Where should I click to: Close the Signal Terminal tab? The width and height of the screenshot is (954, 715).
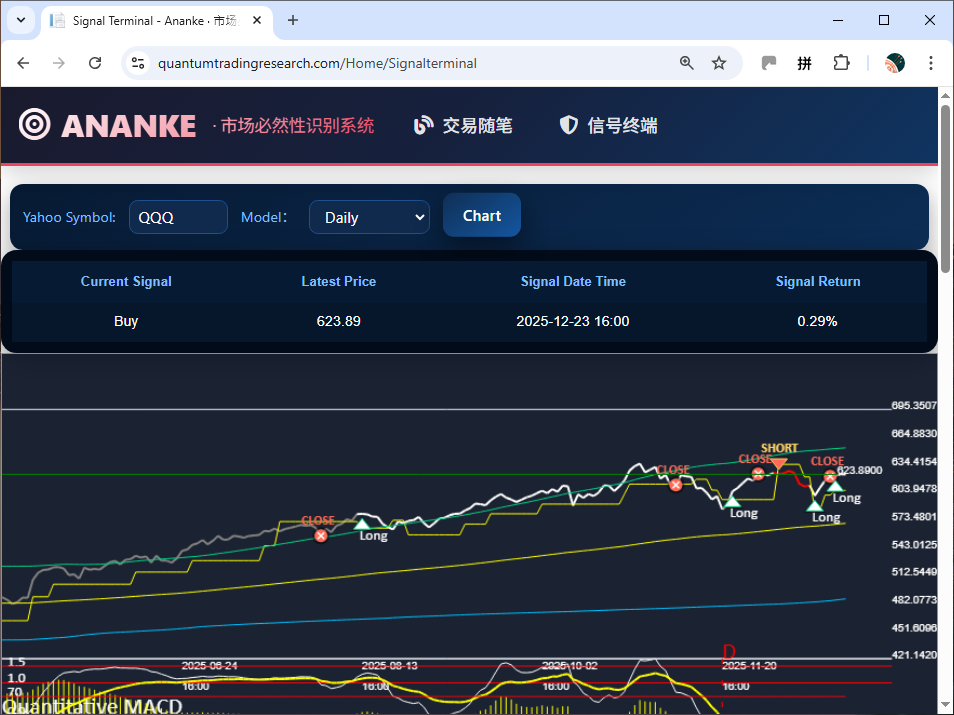click(x=257, y=20)
